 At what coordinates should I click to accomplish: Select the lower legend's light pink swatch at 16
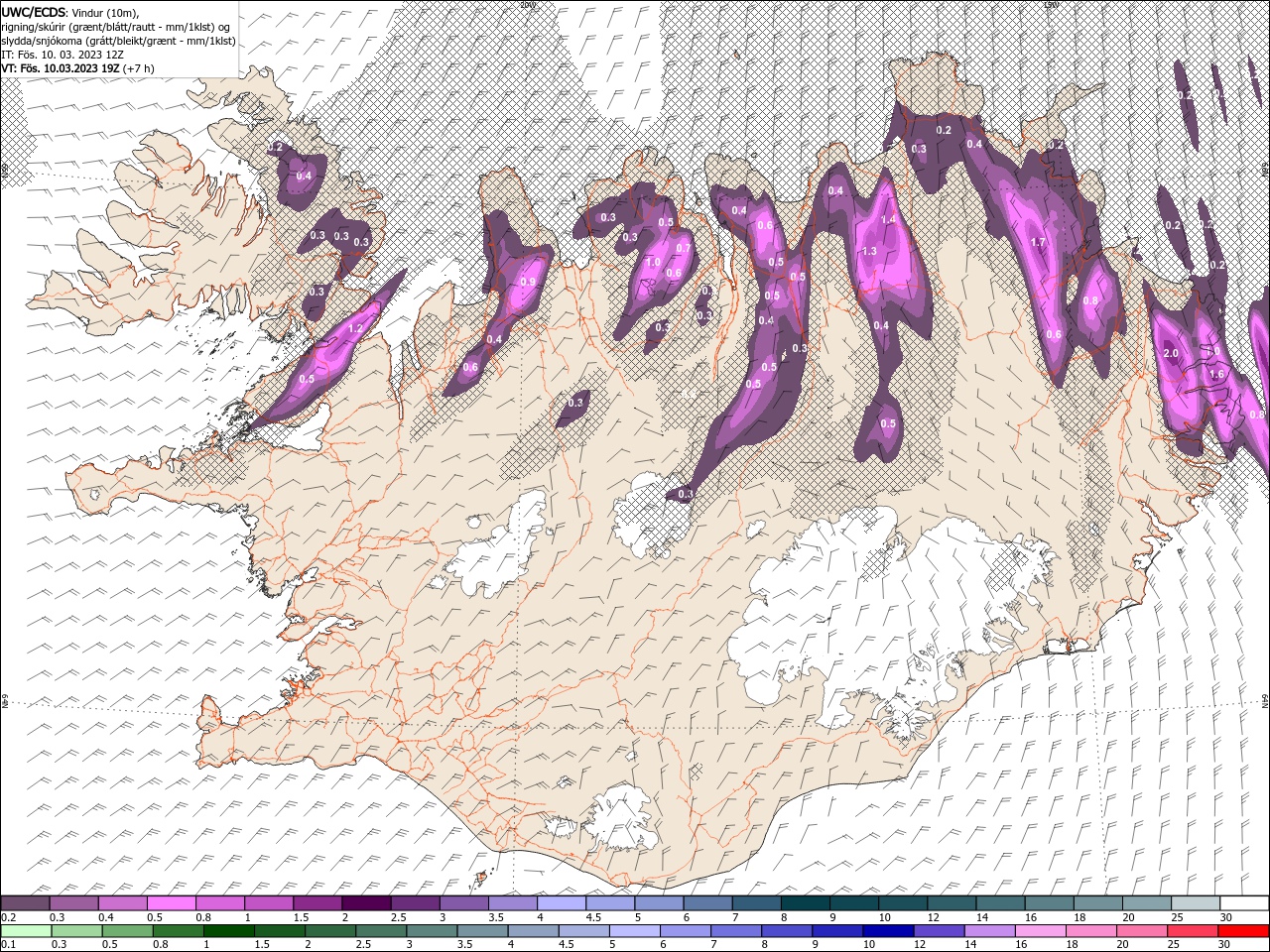click(1039, 931)
